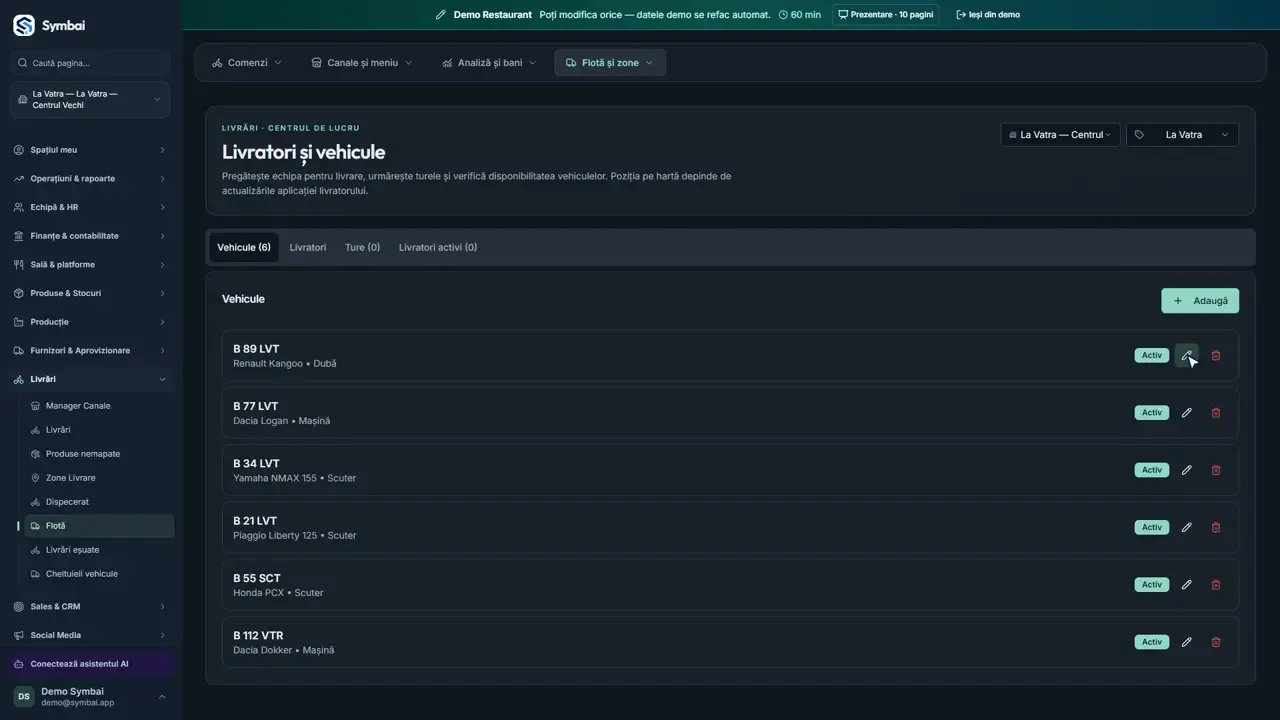Open Prezentare · 10 pagini button
1280x720 pixels.
[885, 15]
